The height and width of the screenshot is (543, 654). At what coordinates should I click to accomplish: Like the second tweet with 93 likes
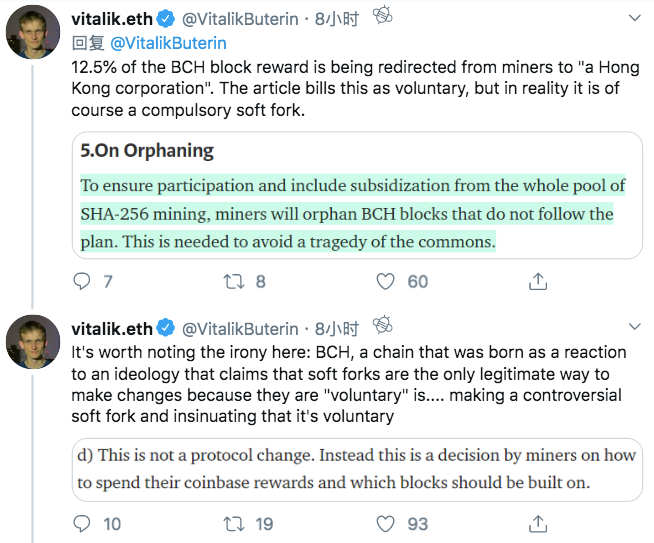pos(385,524)
